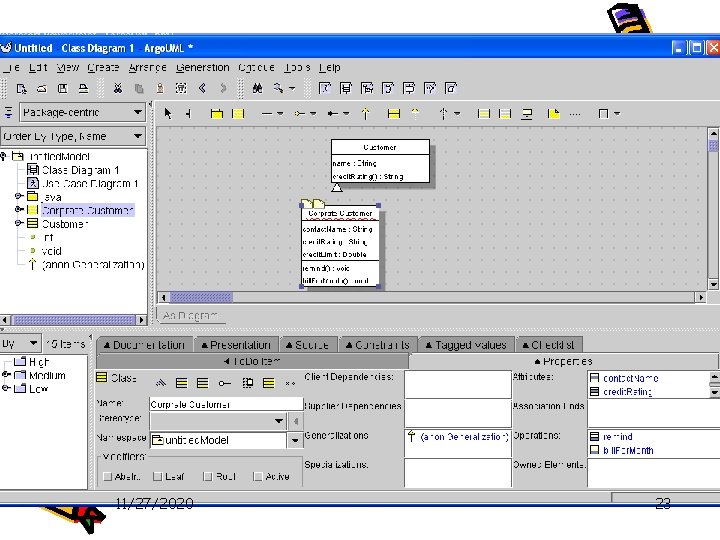The height and width of the screenshot is (540, 720).
Task: Open the Package-centric perspective dropdown
Action: point(82,112)
